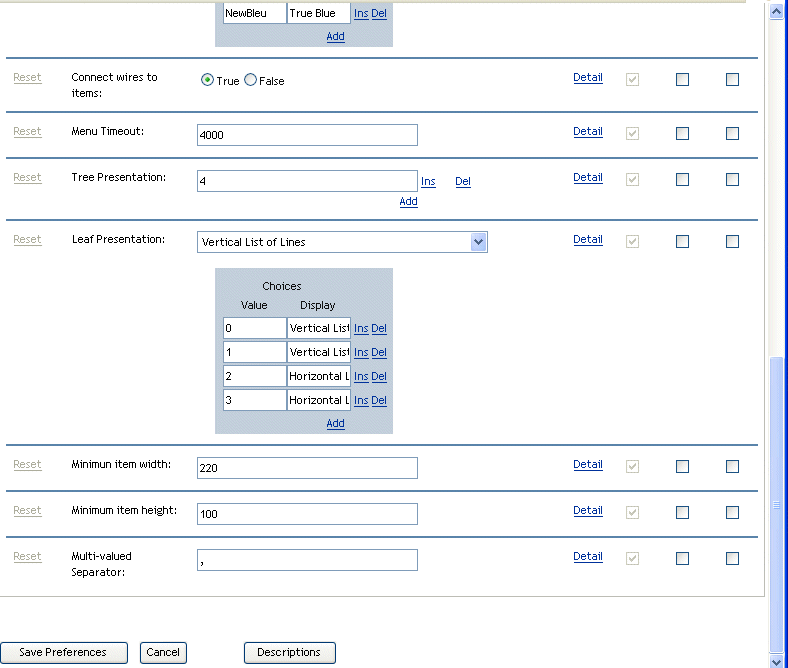
Task: Click Add link under Tree Presentation
Action: click(x=408, y=201)
